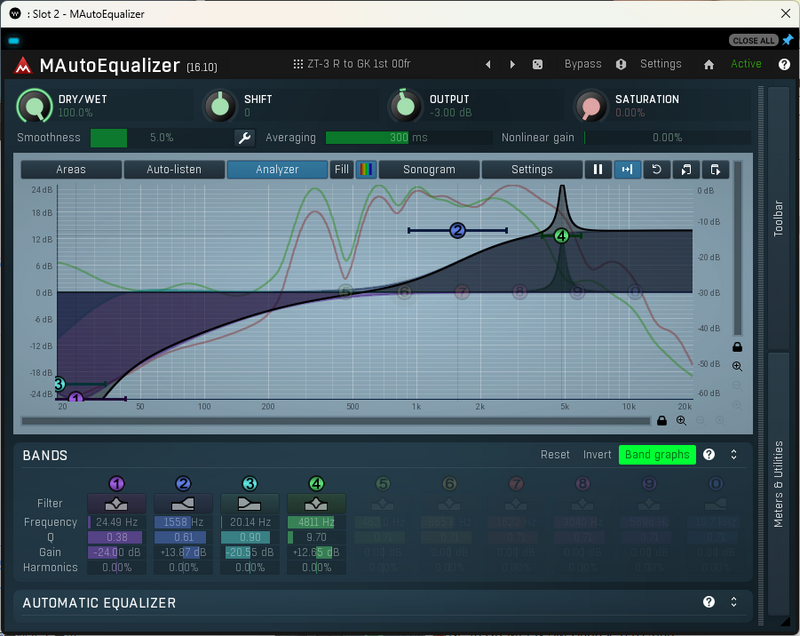The height and width of the screenshot is (636, 800).
Task: Select band 4 node on graph
Action: (x=561, y=236)
